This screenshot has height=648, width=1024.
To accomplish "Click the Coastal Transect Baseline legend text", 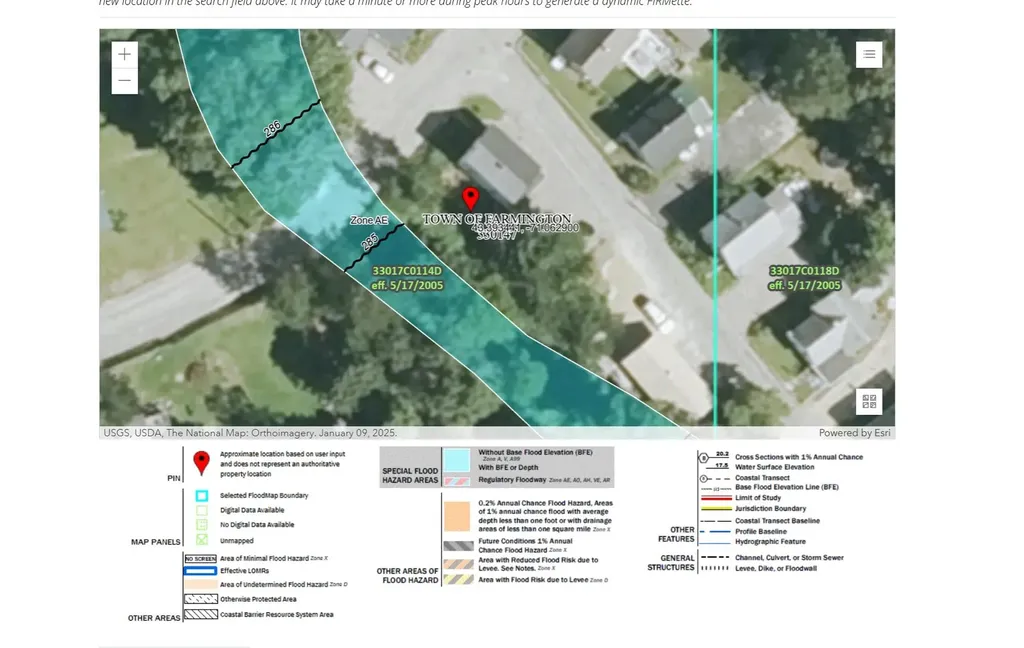I will click(x=777, y=521).
